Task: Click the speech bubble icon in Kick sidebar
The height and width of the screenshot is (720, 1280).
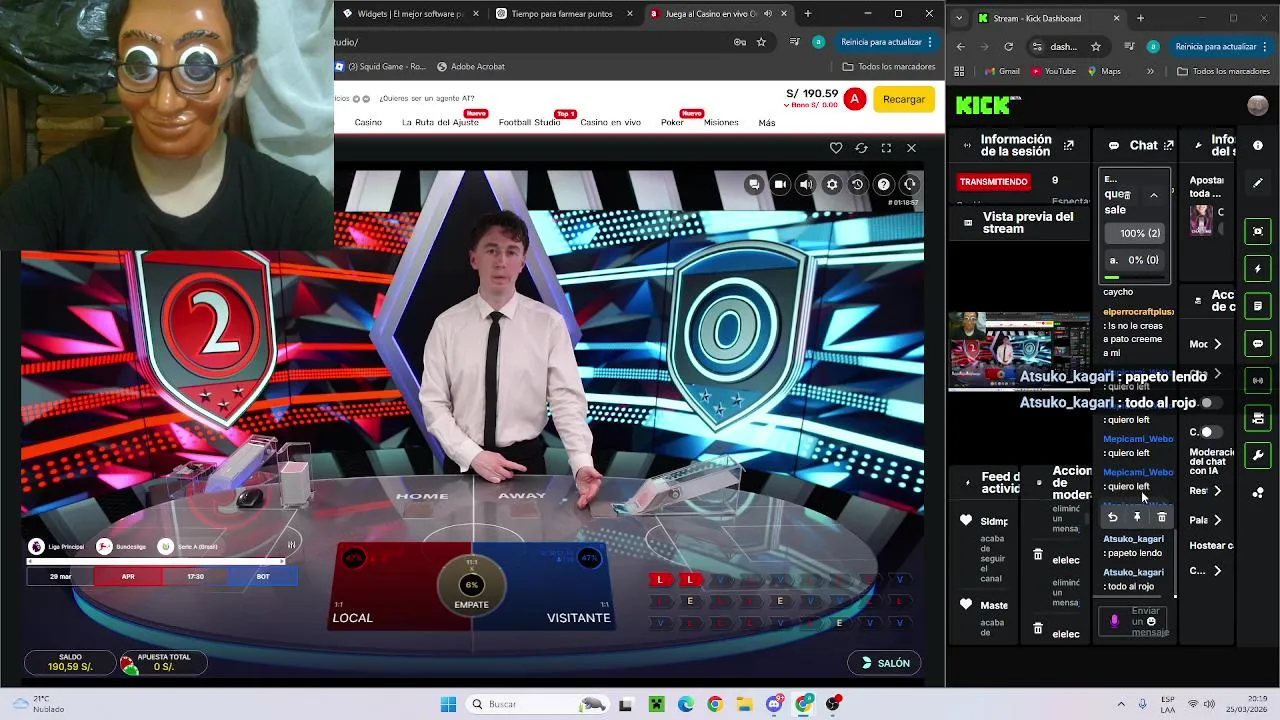Action: pyautogui.click(x=1258, y=343)
